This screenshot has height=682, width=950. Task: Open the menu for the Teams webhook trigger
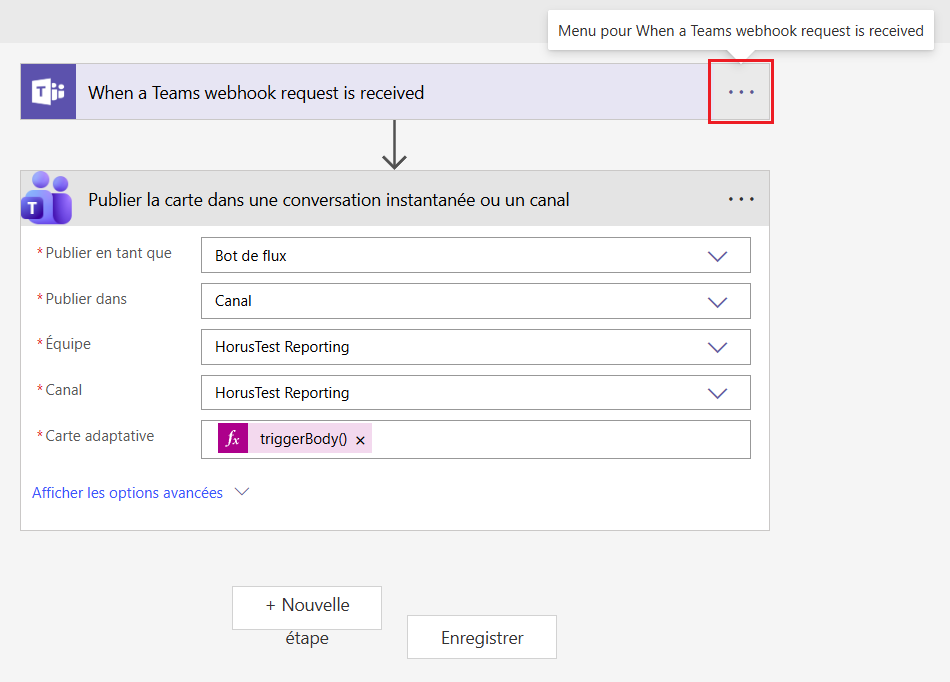point(740,92)
